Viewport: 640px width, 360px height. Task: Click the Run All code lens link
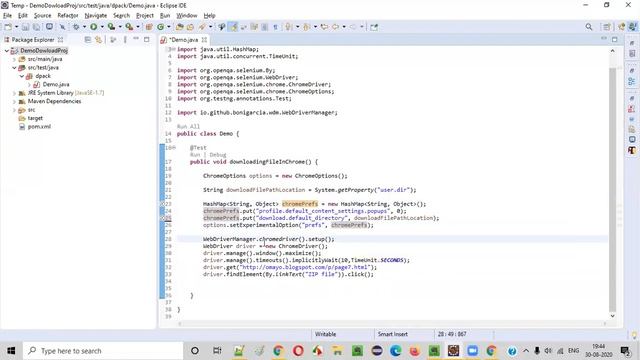click(x=188, y=127)
